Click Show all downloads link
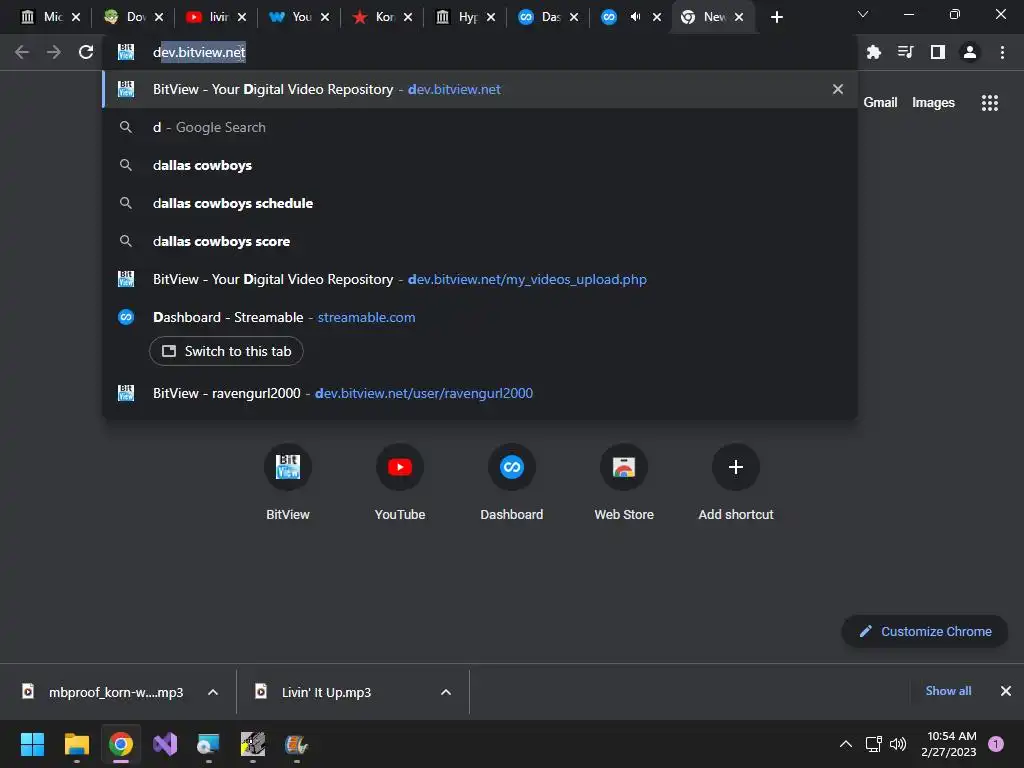The image size is (1024, 768). pyautogui.click(x=948, y=691)
